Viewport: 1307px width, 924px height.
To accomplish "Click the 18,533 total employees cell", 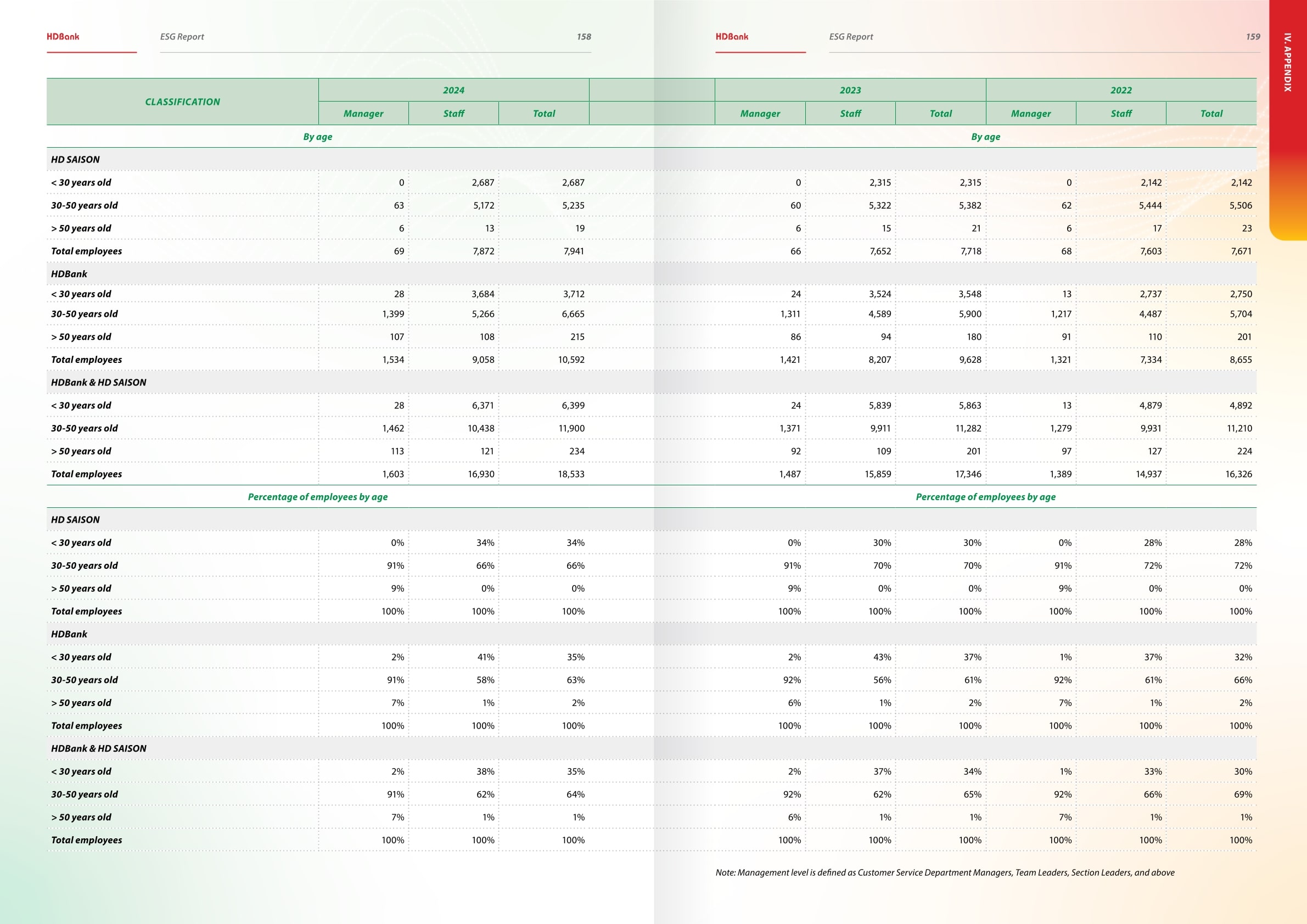I will 571,474.
